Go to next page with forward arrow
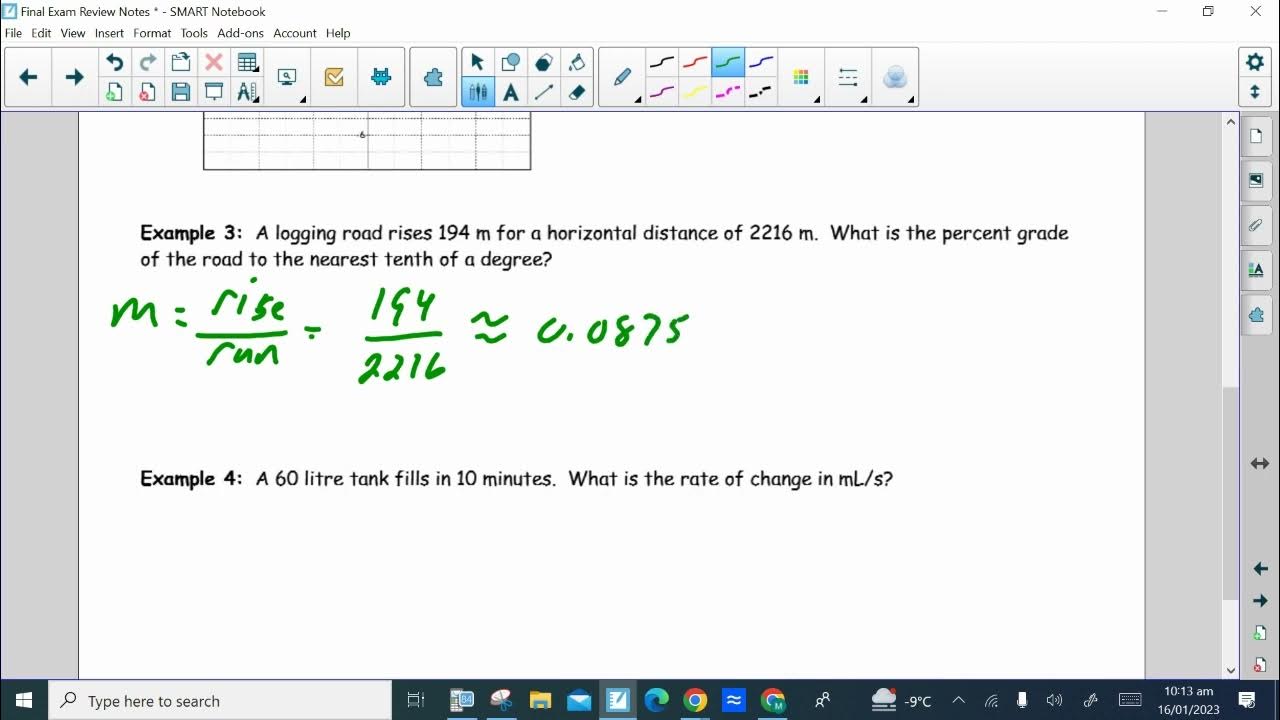Image resolution: width=1280 pixels, height=720 pixels. [74, 77]
